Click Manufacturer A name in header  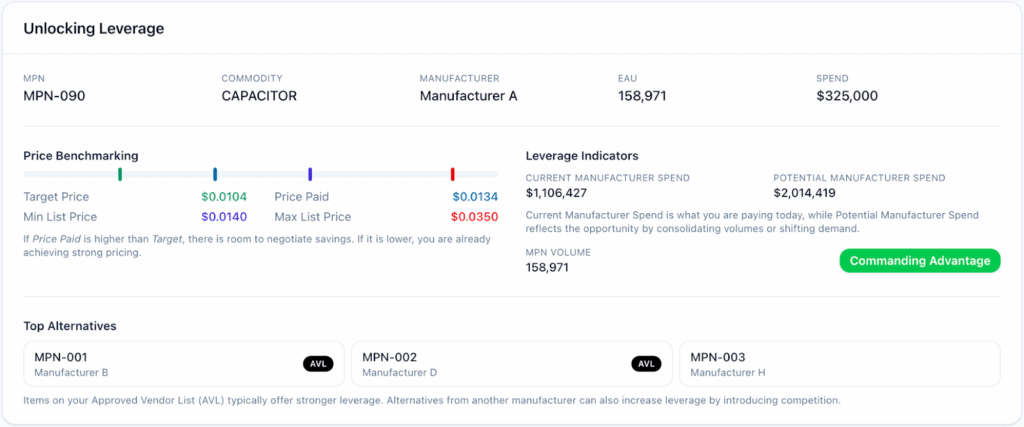468,97
